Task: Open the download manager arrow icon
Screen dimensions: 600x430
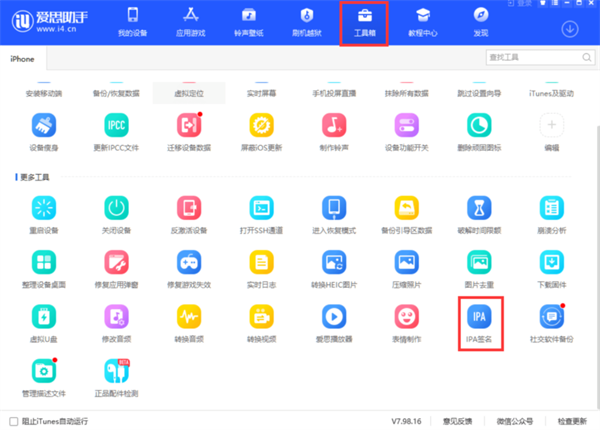Action: [570, 29]
